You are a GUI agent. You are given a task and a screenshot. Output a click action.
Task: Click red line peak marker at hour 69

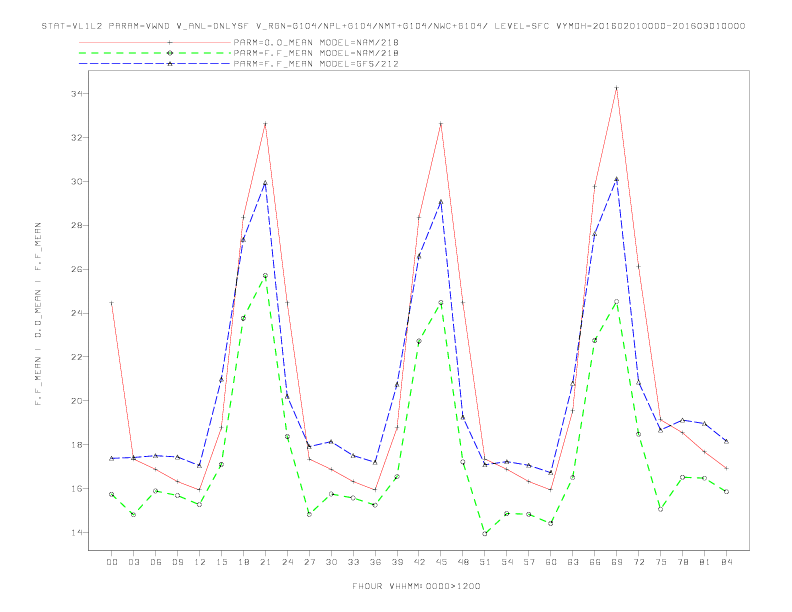click(x=616, y=88)
